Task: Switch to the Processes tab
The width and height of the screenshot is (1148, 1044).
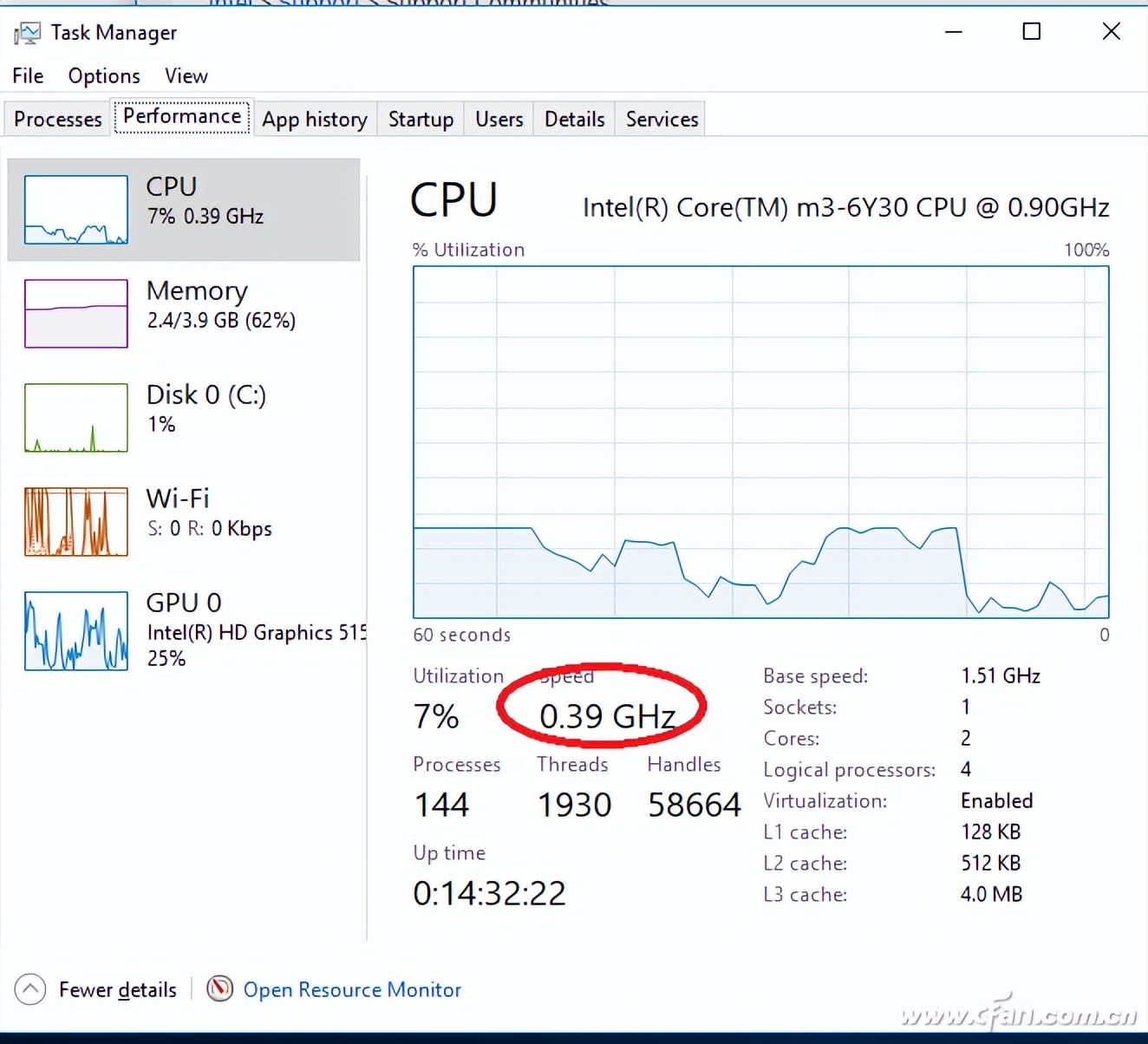Action: point(58,119)
